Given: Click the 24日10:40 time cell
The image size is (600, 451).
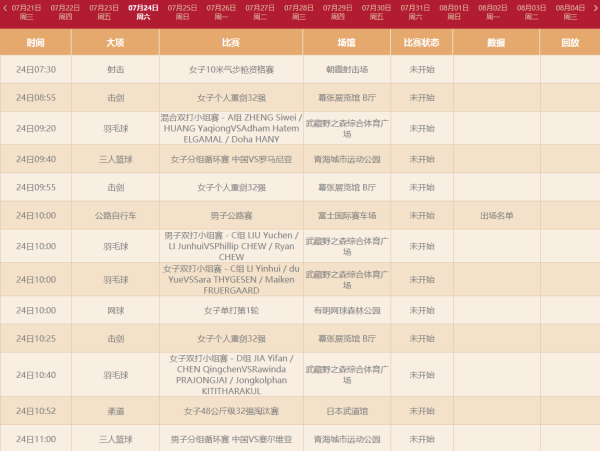Looking at the screenshot, I should coord(36,375).
